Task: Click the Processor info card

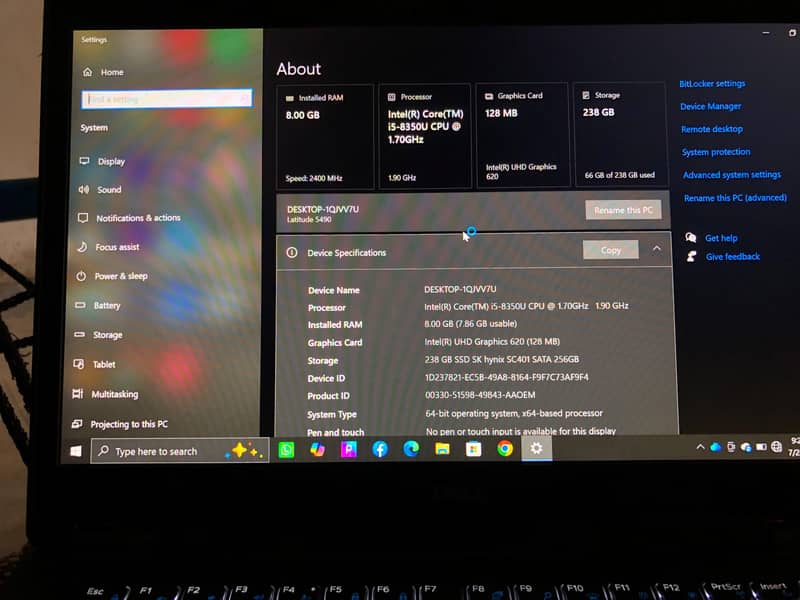Action: (424, 136)
